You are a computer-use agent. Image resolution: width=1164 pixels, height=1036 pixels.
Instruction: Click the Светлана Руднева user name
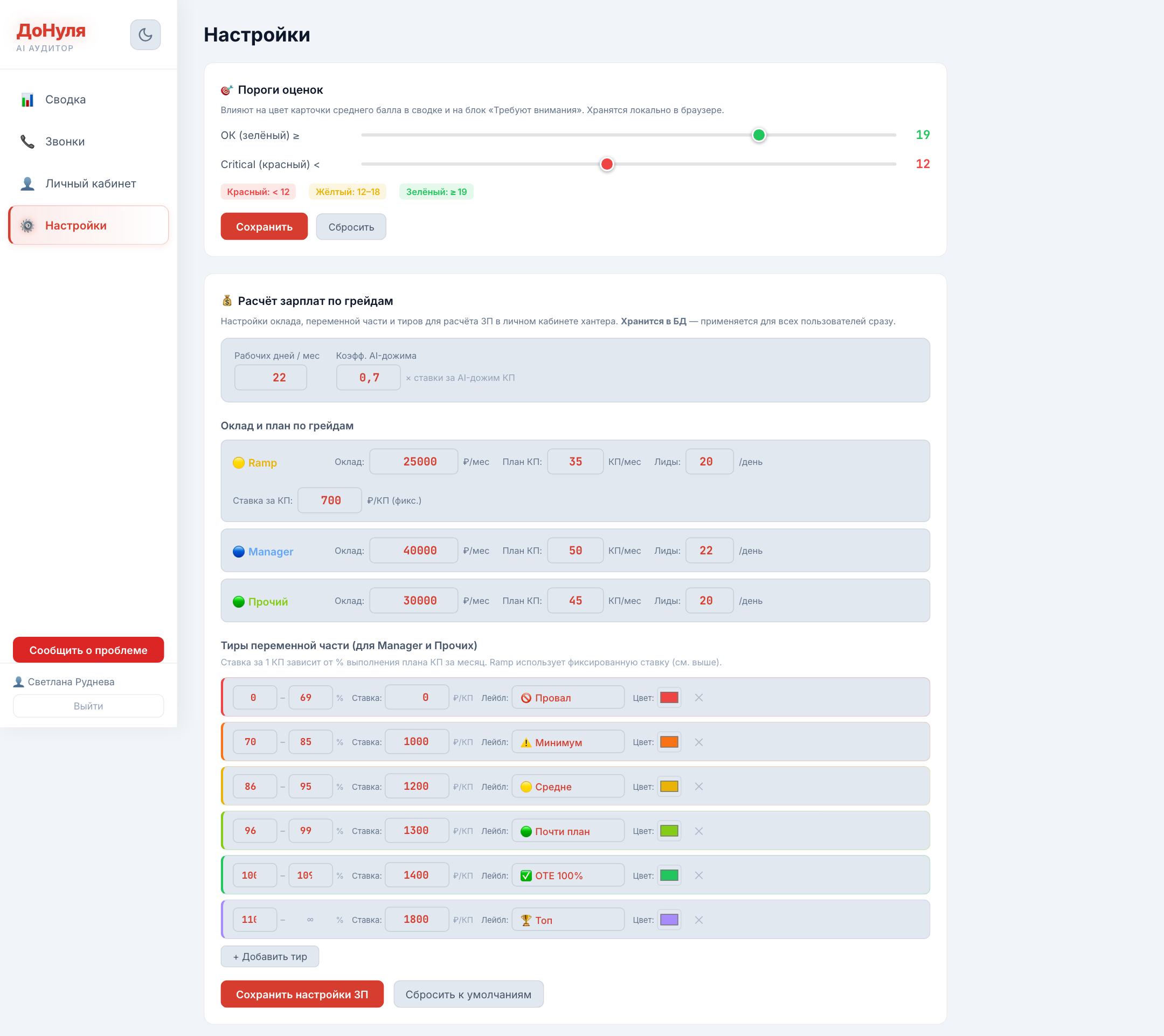point(71,682)
